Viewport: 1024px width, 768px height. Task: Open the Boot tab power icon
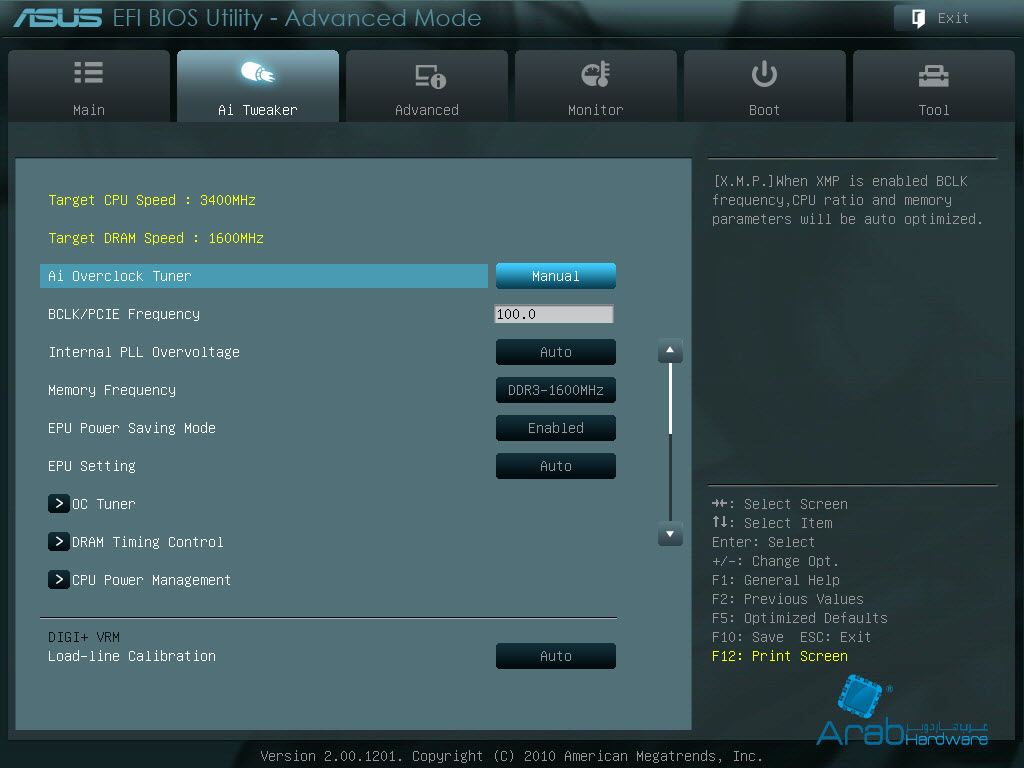tap(764, 74)
